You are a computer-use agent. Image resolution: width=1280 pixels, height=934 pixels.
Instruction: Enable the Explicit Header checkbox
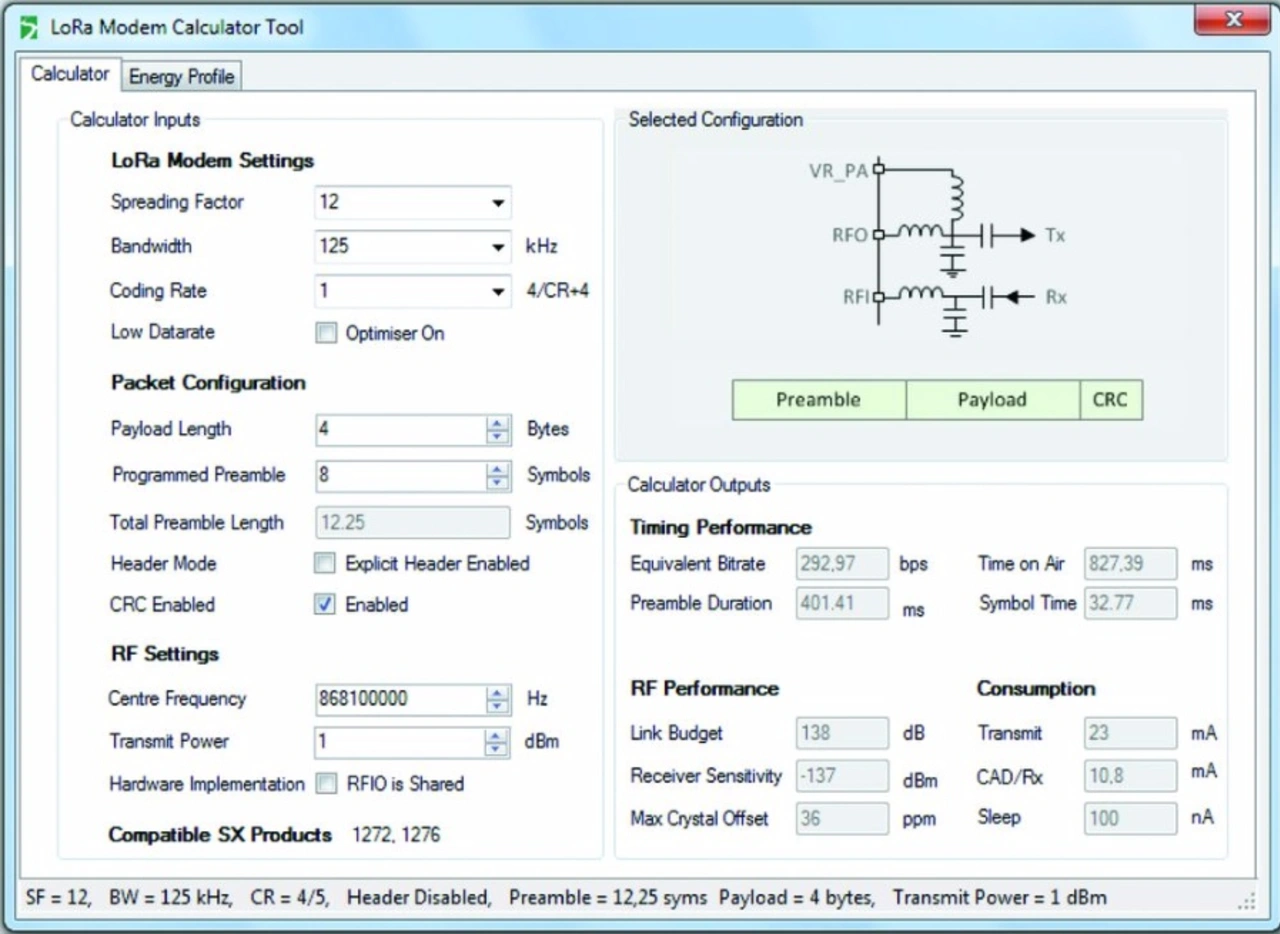pos(326,564)
